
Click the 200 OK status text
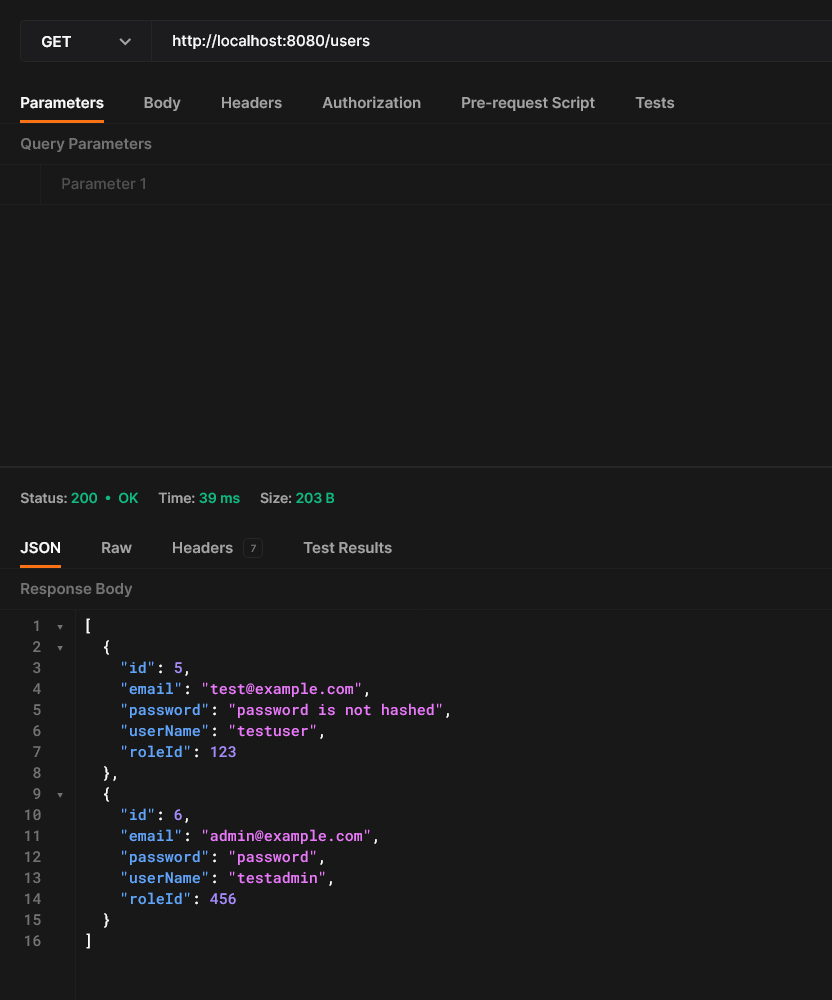pos(104,498)
